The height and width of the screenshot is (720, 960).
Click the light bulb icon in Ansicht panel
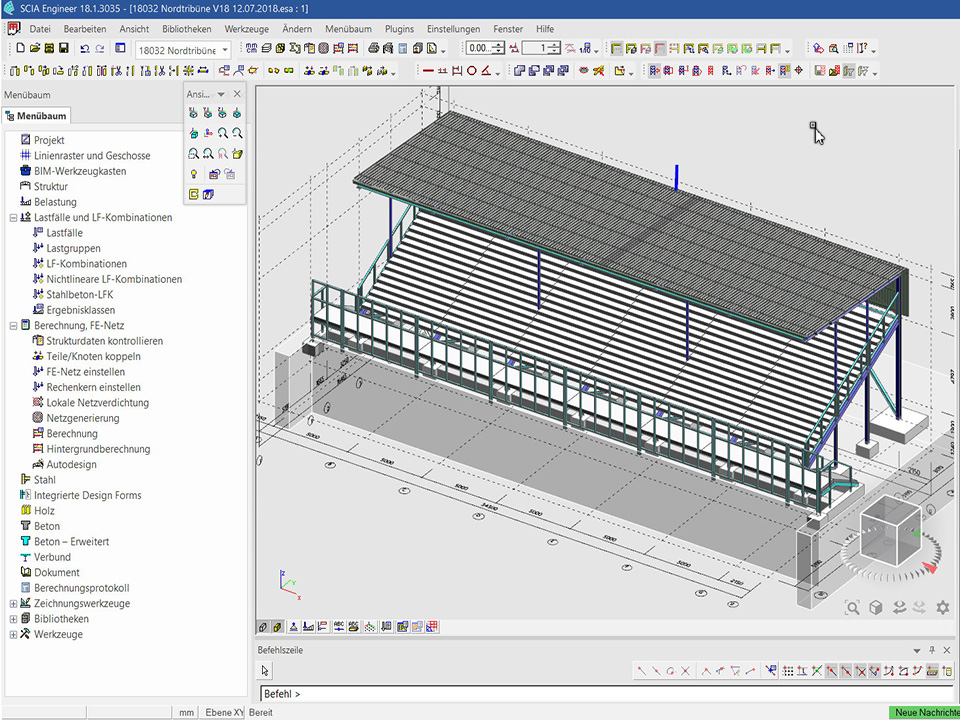[x=193, y=174]
